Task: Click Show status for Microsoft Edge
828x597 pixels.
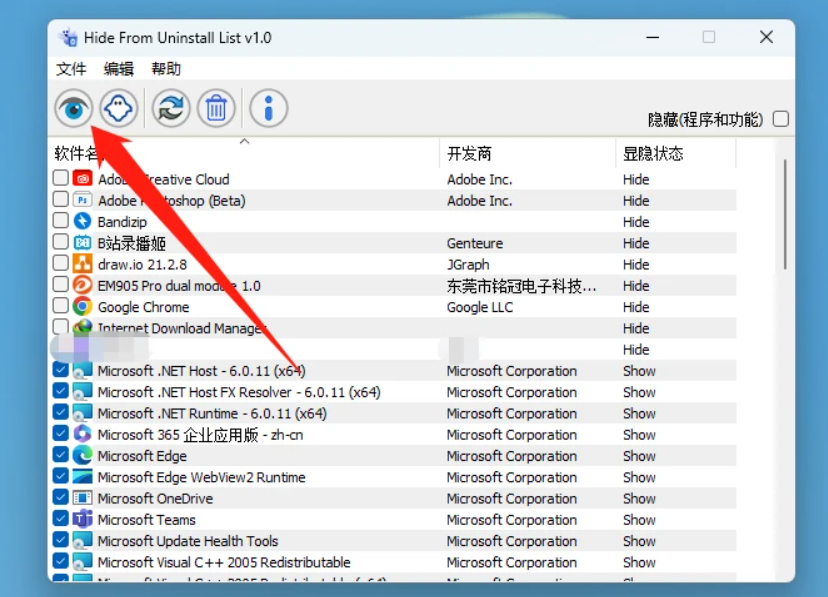Action: (639, 456)
